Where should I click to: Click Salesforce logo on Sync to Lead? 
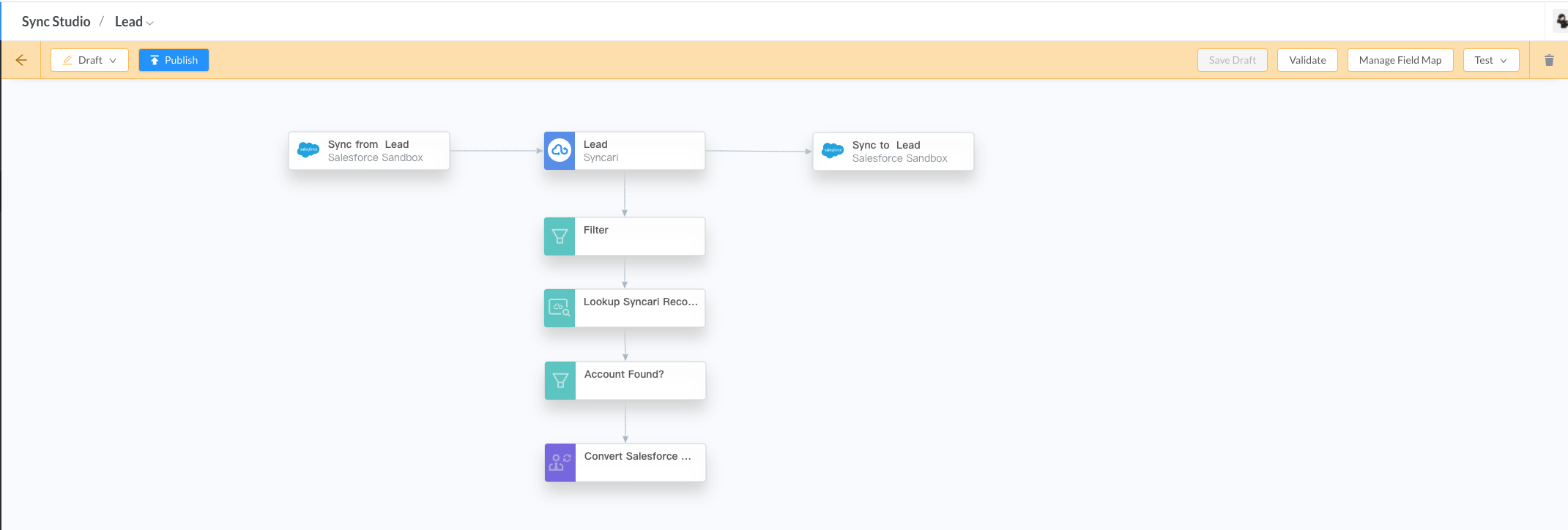[833, 151]
